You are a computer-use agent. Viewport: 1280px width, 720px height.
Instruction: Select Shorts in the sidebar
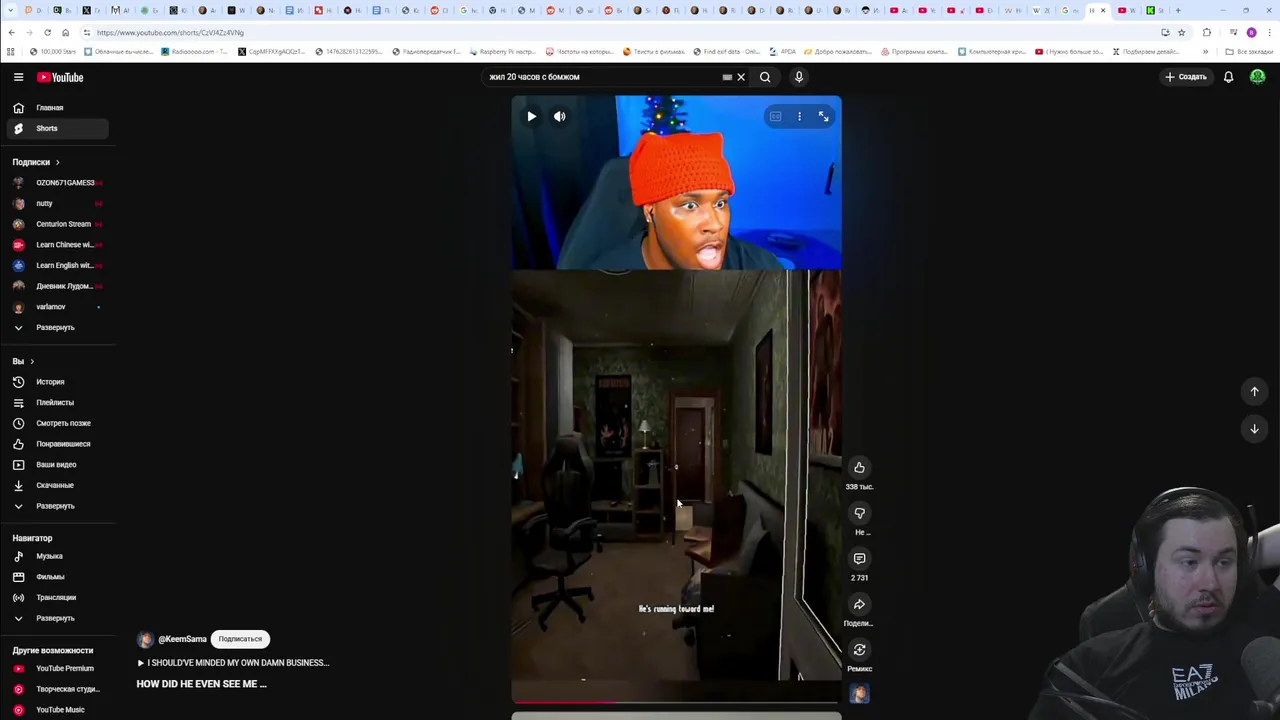coord(57,128)
